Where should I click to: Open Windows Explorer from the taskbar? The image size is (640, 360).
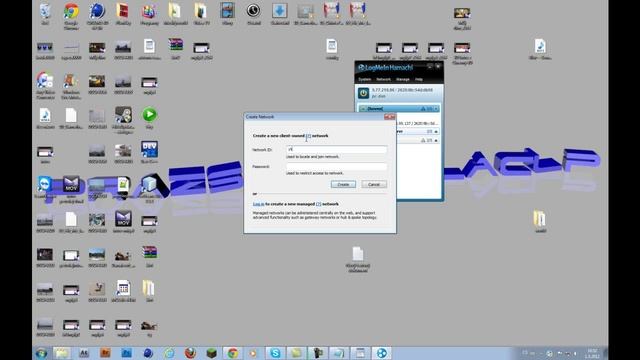(62, 353)
